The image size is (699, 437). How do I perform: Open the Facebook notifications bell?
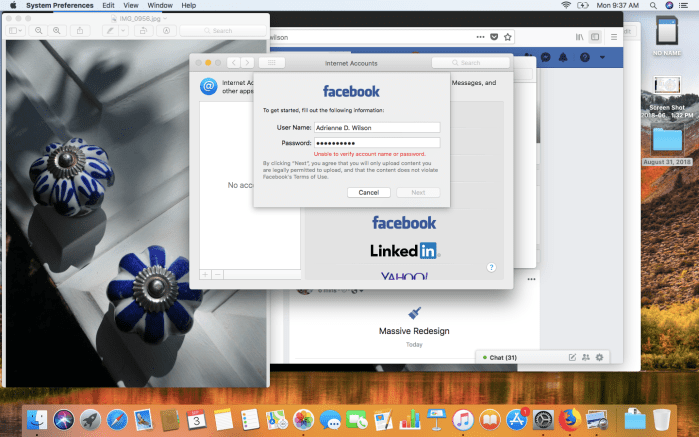tap(565, 58)
